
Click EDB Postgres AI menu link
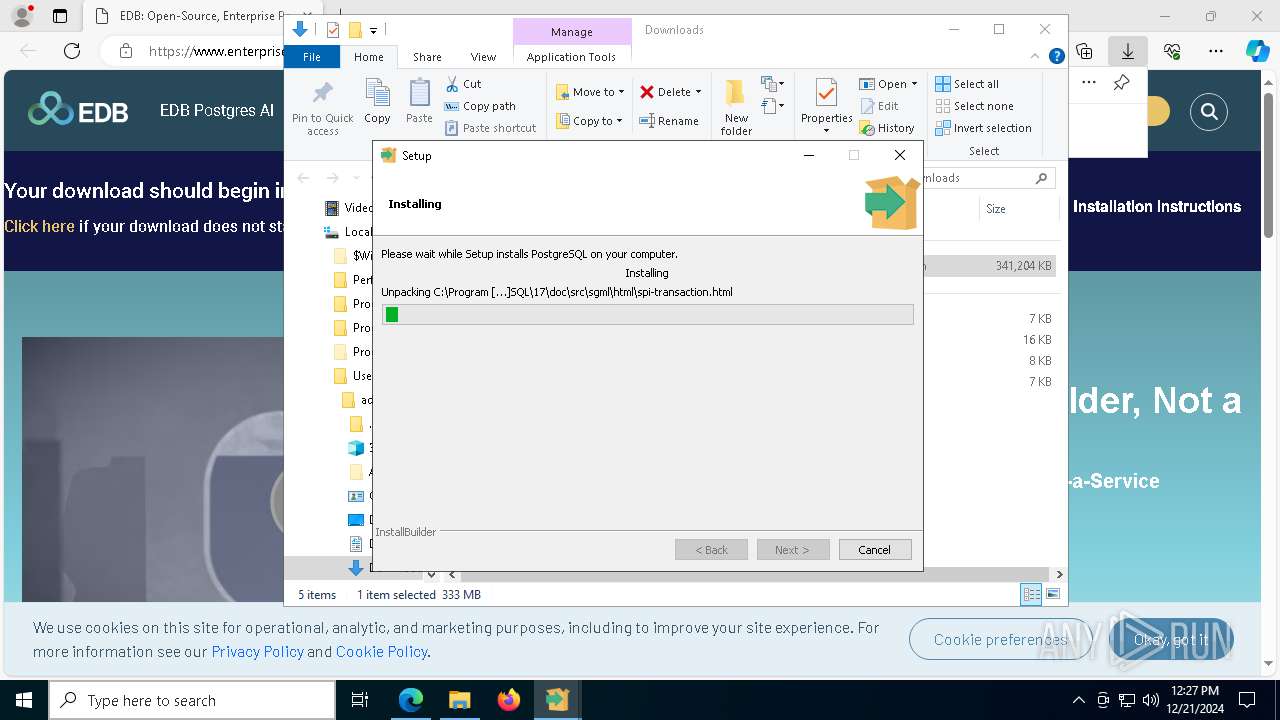(x=217, y=110)
